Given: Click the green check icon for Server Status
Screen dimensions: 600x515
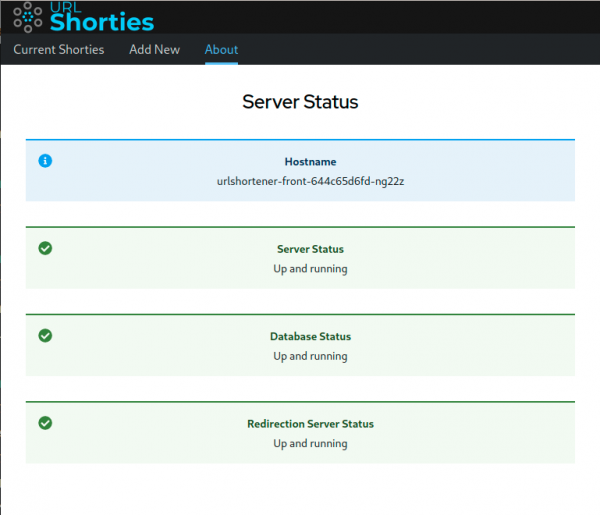Looking at the screenshot, I should (x=45, y=248).
